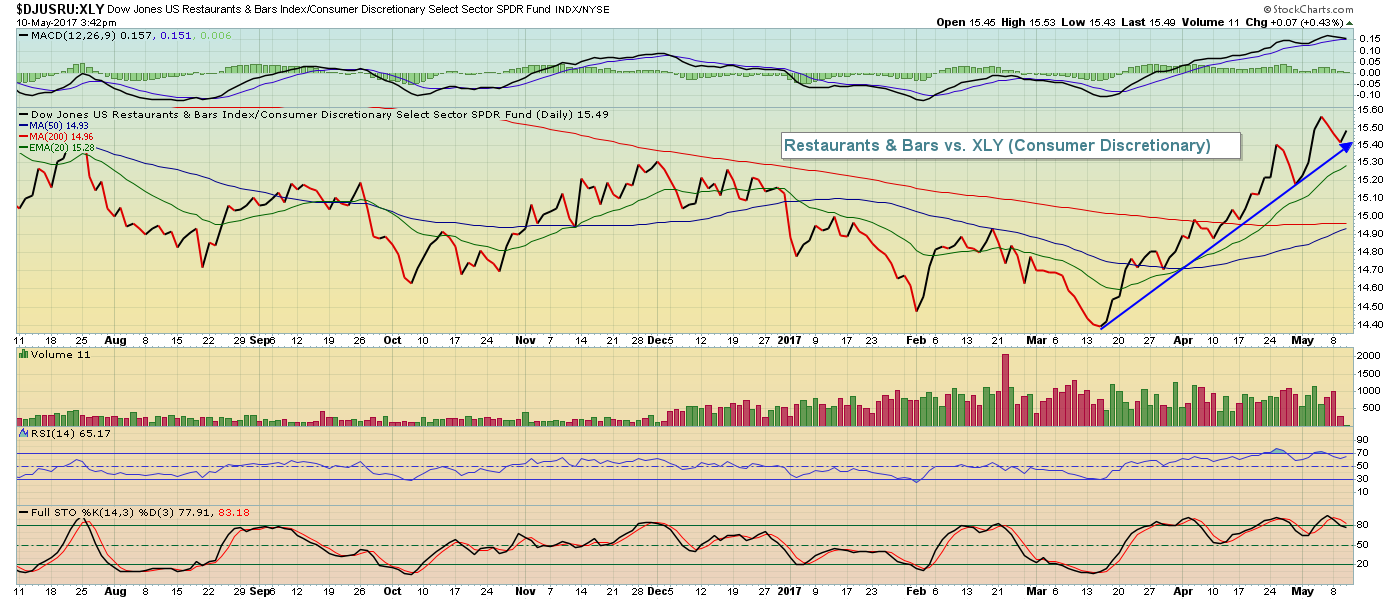This screenshot has width=1400, height=600.
Task: Click the blue MA(50) legend swatch
Action: point(24,127)
